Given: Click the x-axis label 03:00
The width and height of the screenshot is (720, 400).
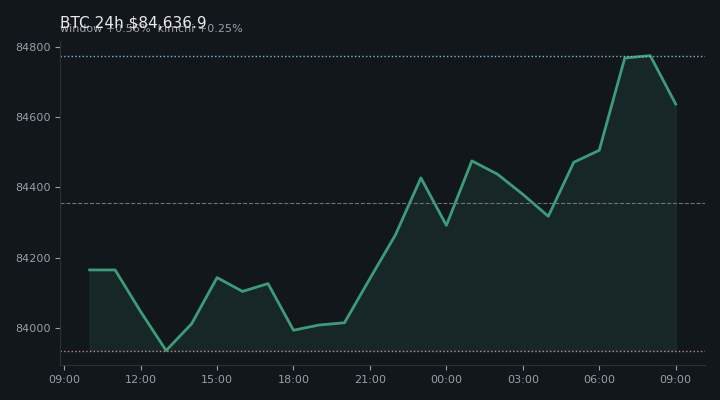Looking at the screenshot, I should pos(523,379).
